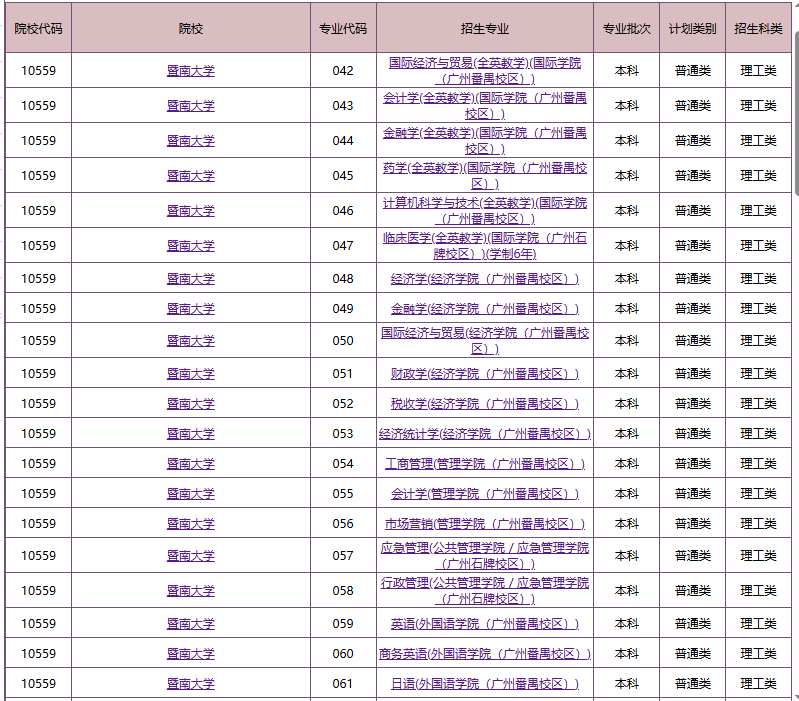Open 暨南大学 link in row 043

[191, 106]
